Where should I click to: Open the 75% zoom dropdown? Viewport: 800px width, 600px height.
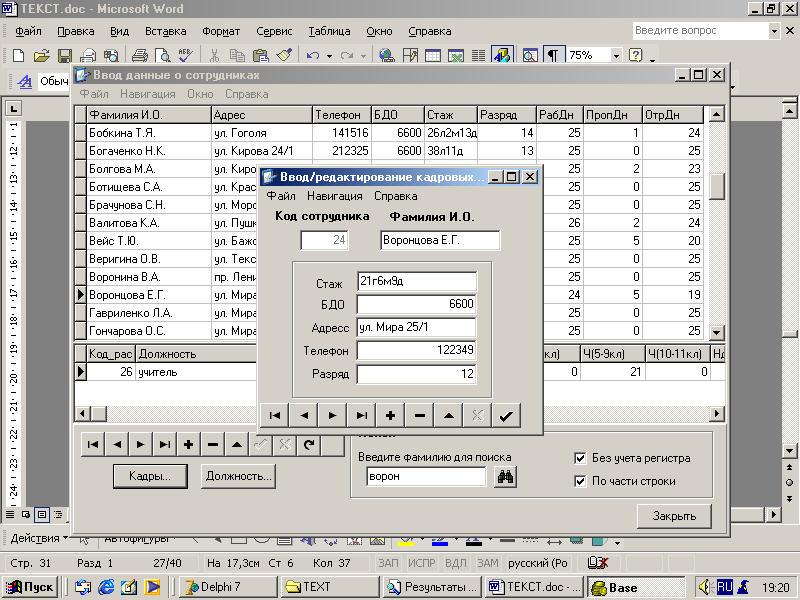coord(614,56)
